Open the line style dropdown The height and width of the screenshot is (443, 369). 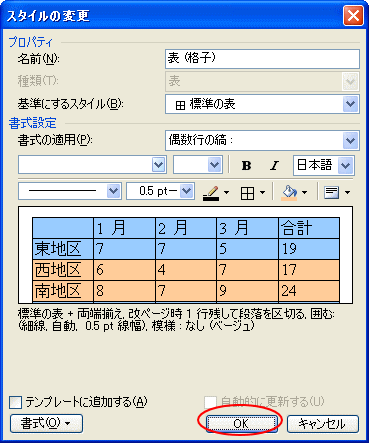[x=114, y=191]
